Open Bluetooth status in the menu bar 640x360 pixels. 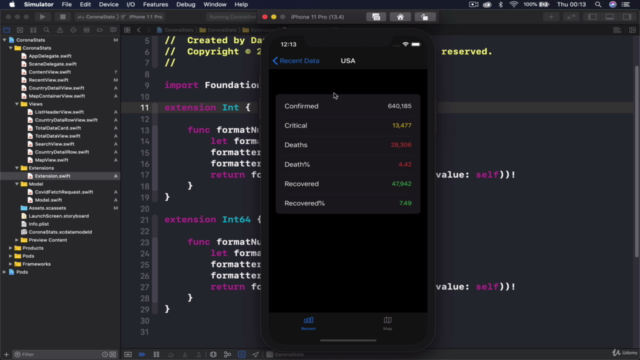[x=501, y=4]
